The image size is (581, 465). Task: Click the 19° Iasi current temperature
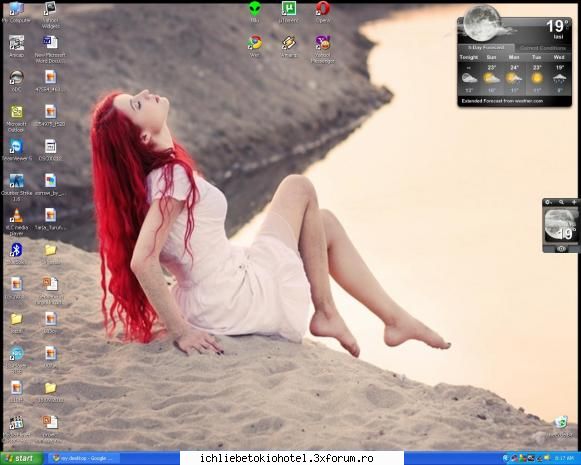point(557,28)
